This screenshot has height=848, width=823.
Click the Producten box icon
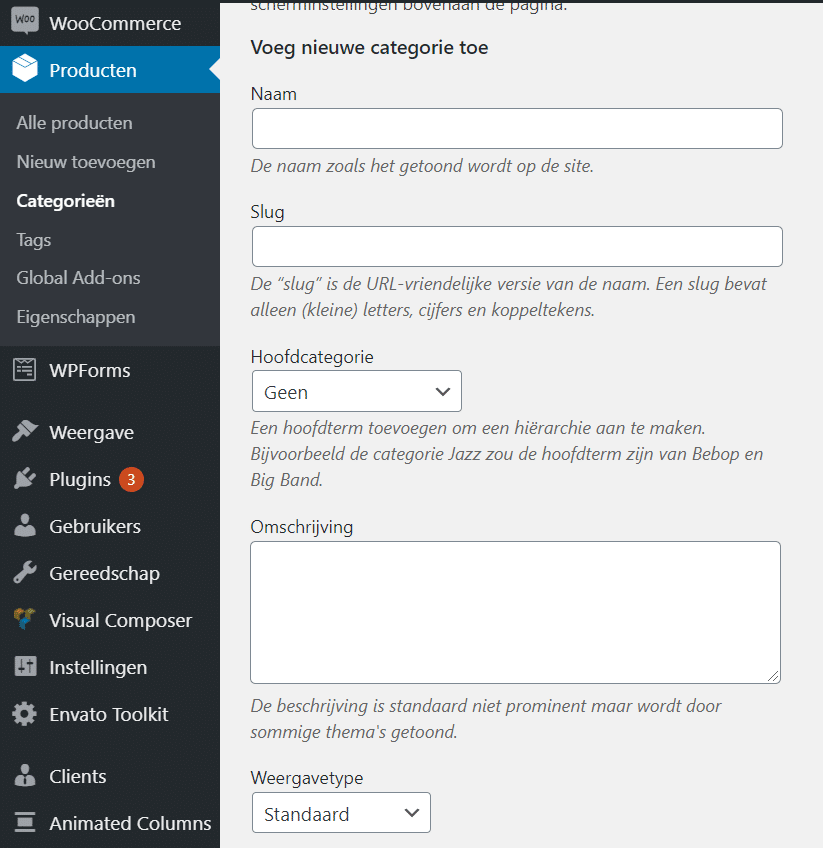point(25,68)
